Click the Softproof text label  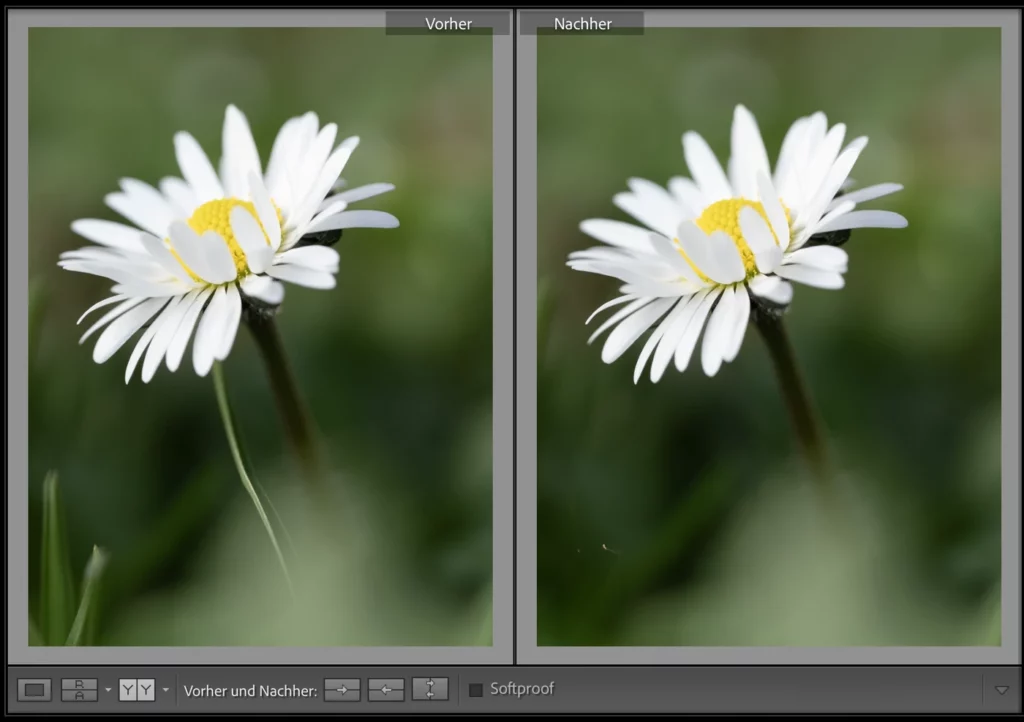[x=521, y=689]
